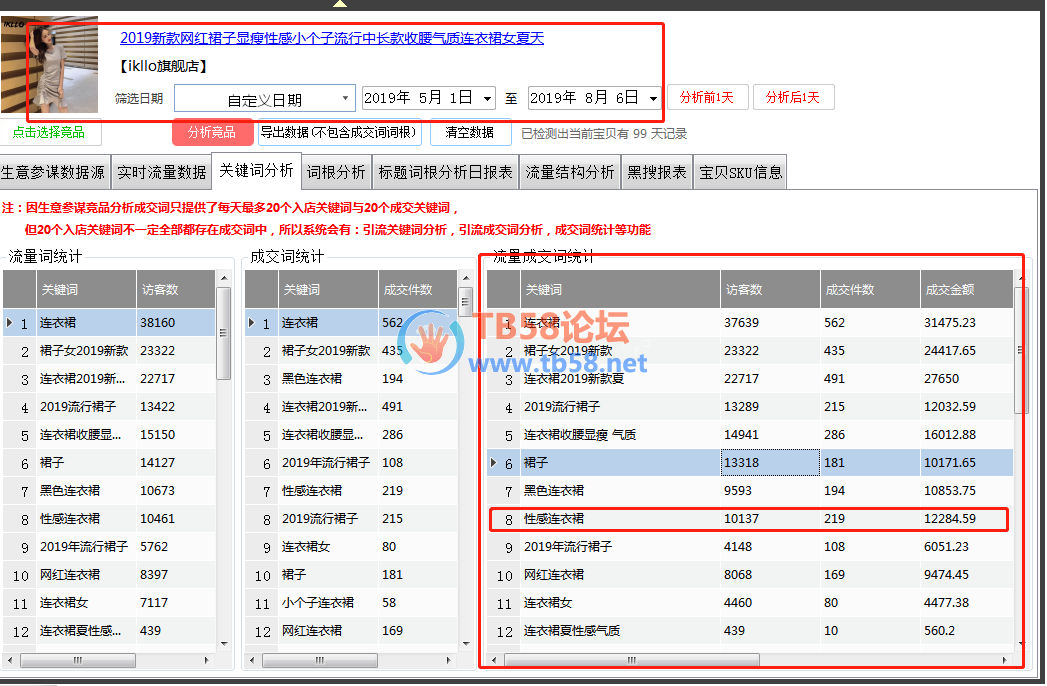Expand the 自定义日期 filter dropdown
This screenshot has width=1047, height=686.
[x=345, y=98]
